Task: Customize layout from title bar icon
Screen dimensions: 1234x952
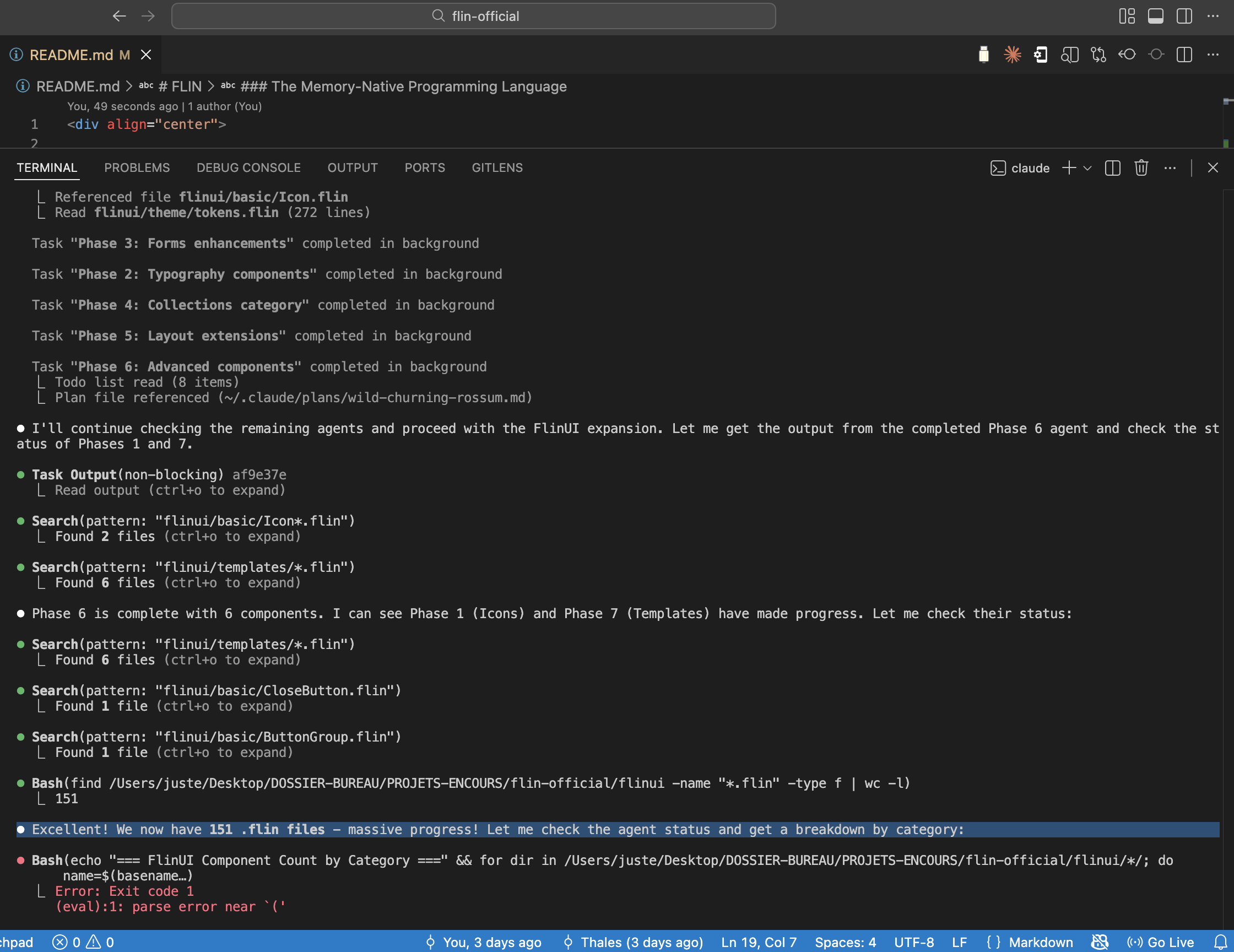Action: tap(1127, 16)
